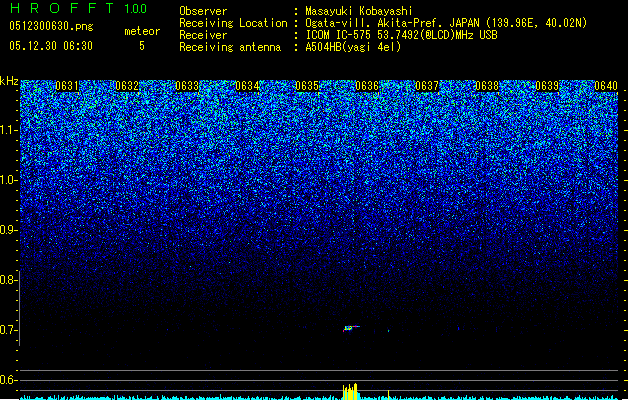
Task: Click the 0635 time marker
Action: pyautogui.click(x=307, y=86)
